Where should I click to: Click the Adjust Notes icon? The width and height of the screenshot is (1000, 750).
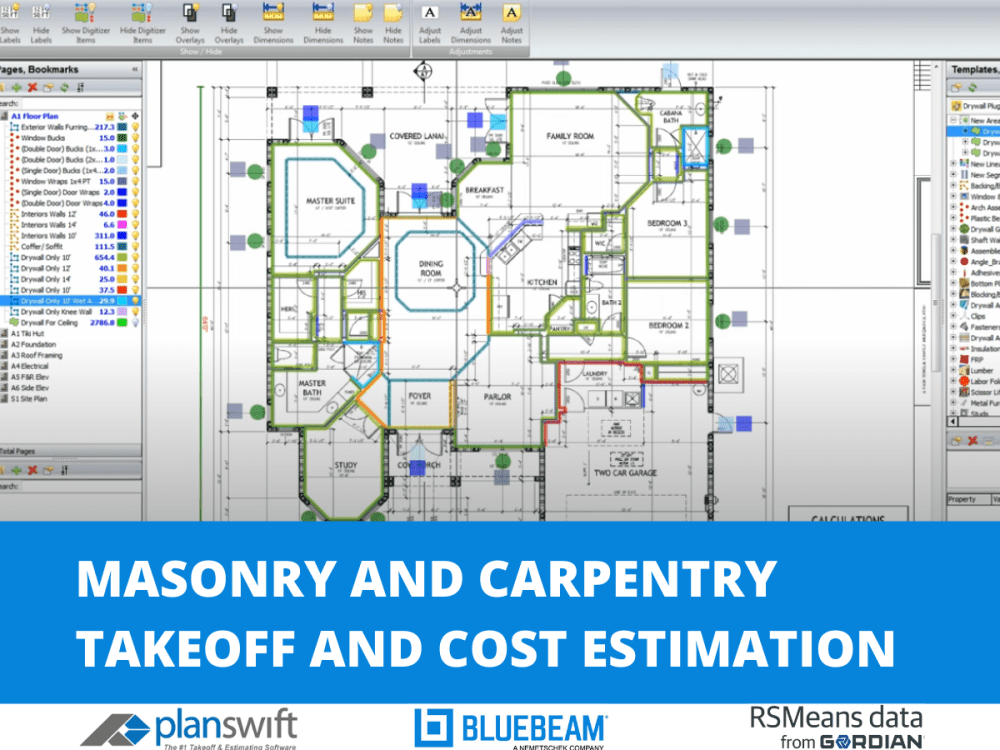[511, 12]
